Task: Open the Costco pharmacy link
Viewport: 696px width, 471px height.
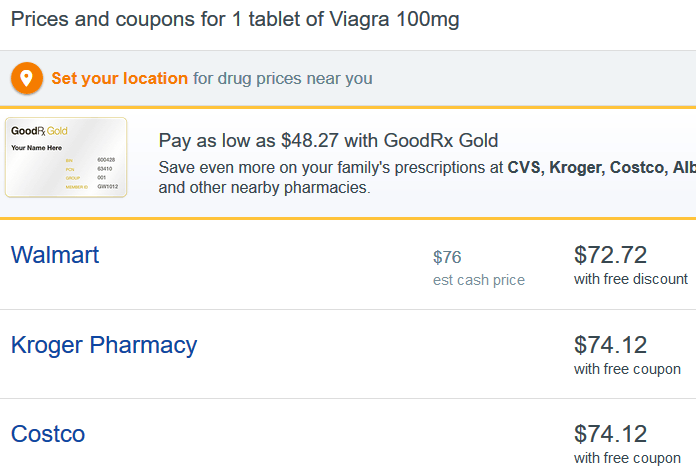Action: point(48,434)
